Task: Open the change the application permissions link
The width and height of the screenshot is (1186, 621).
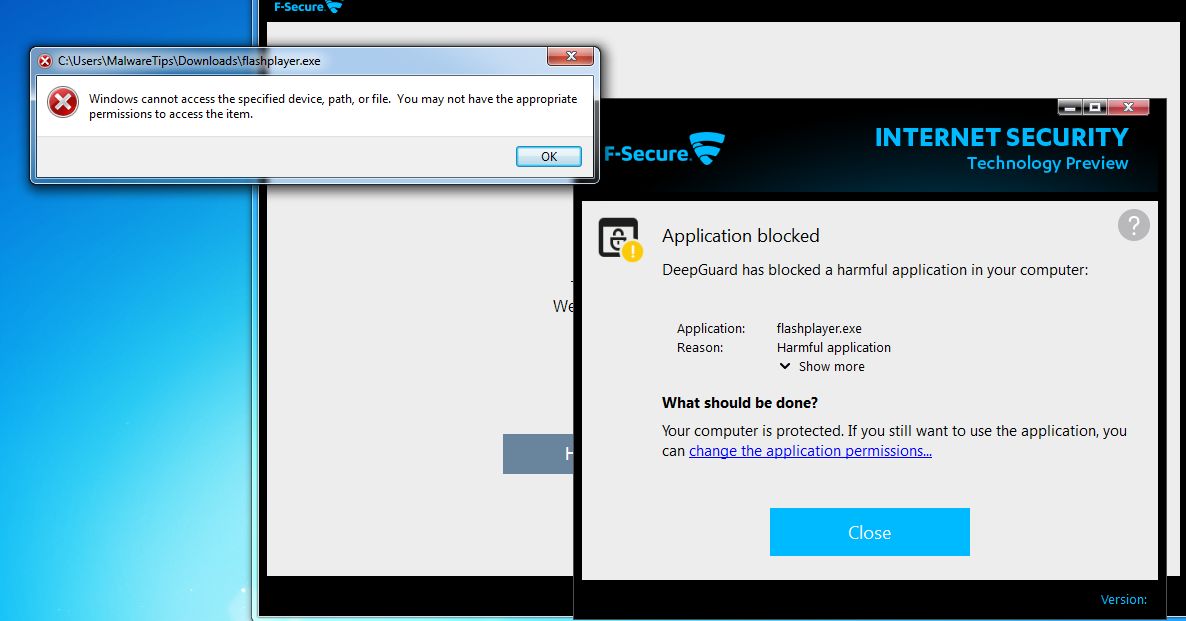Action: point(810,451)
